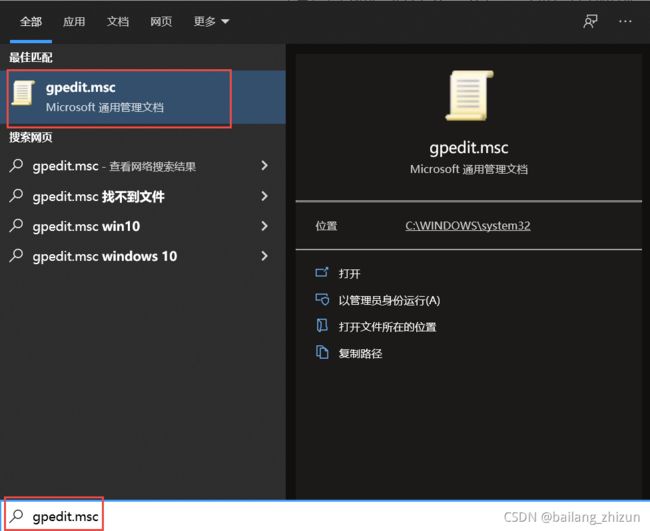
Task: Open the C:\WINDOWS\system32 location link
Action: (x=468, y=225)
